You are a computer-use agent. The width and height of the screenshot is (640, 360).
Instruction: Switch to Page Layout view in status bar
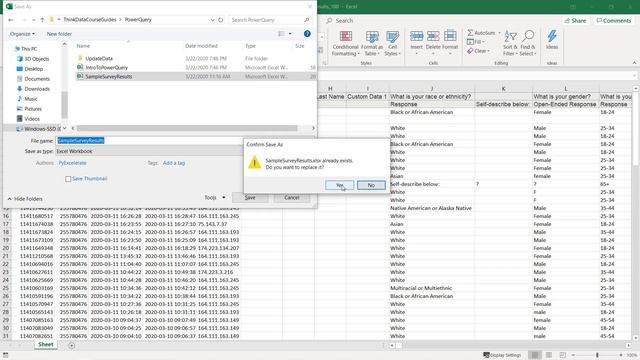(x=549, y=355)
